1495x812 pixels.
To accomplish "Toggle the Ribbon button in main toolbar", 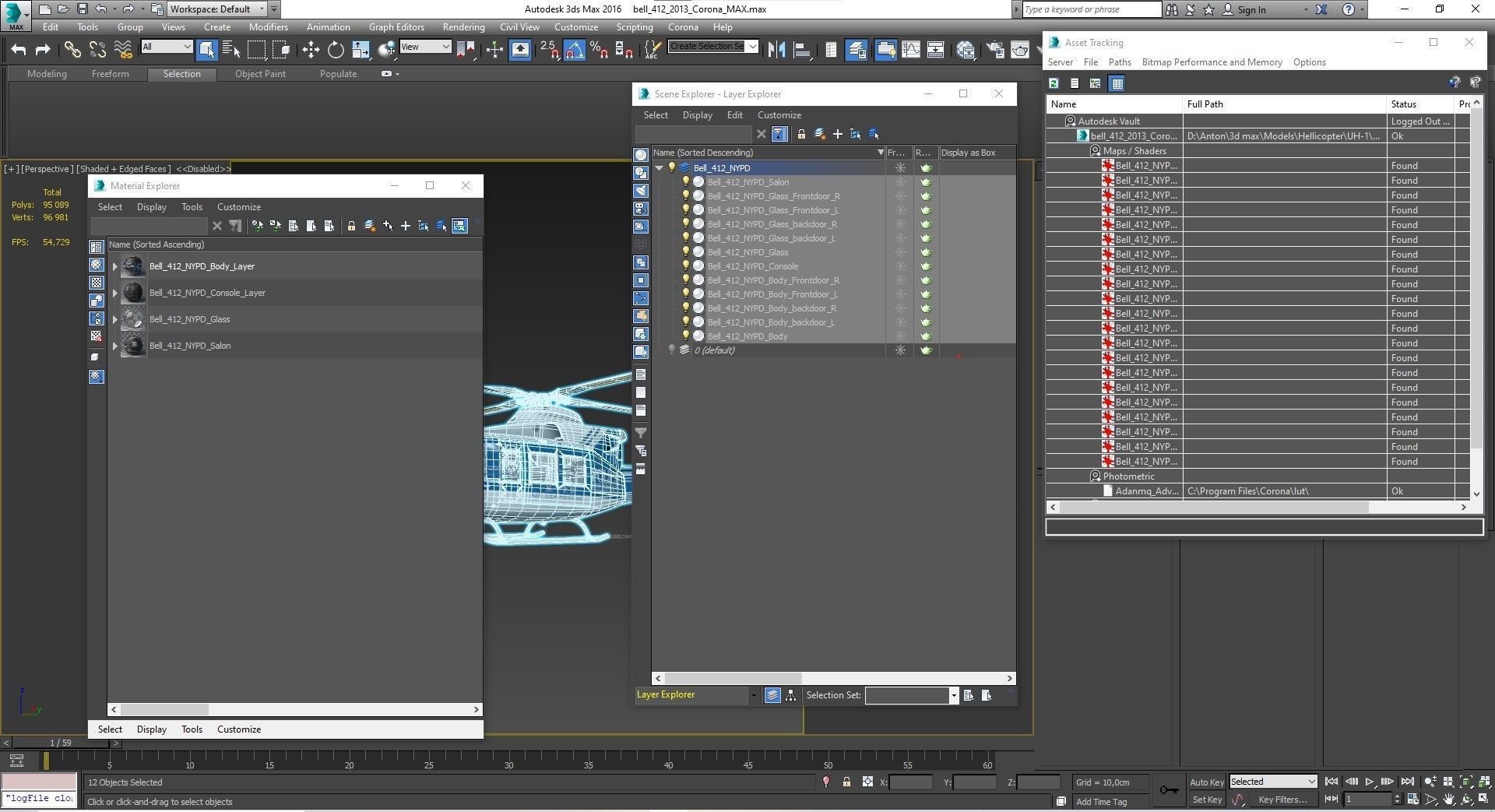I will pos(885,50).
